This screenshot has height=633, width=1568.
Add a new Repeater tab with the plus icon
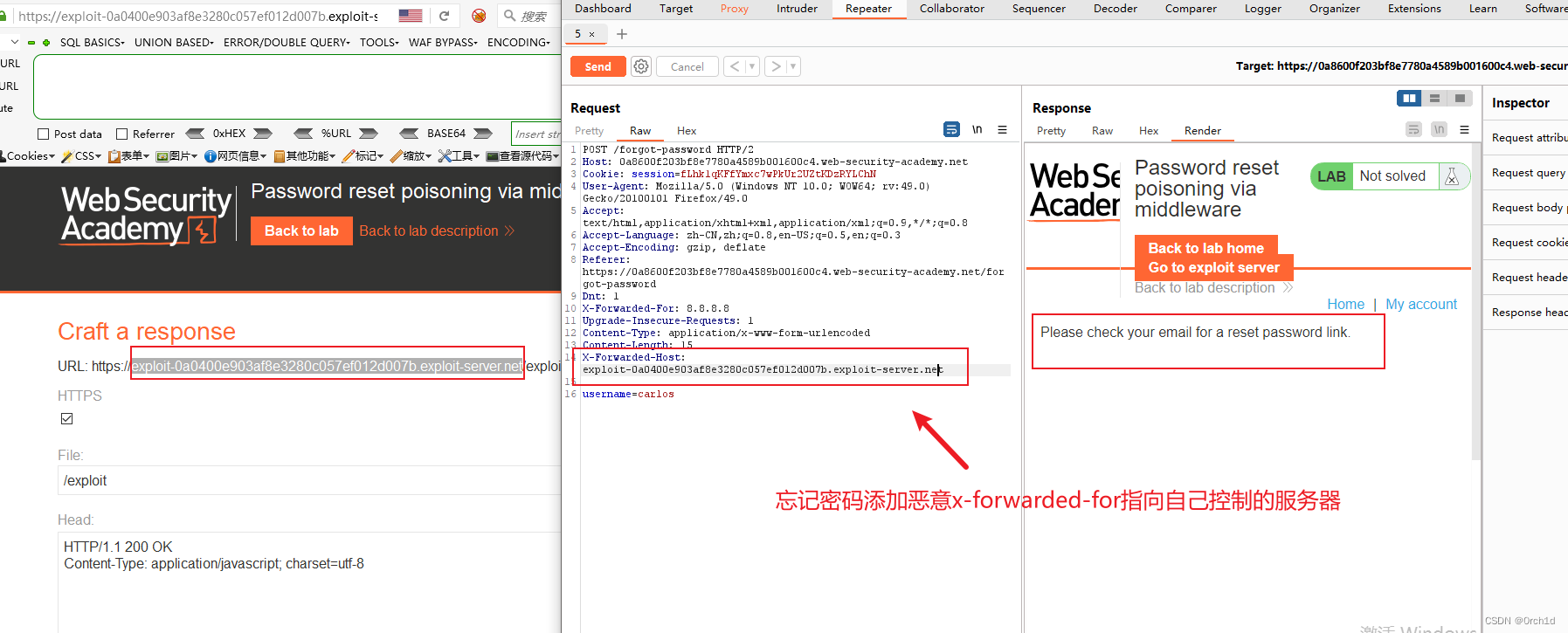622,34
